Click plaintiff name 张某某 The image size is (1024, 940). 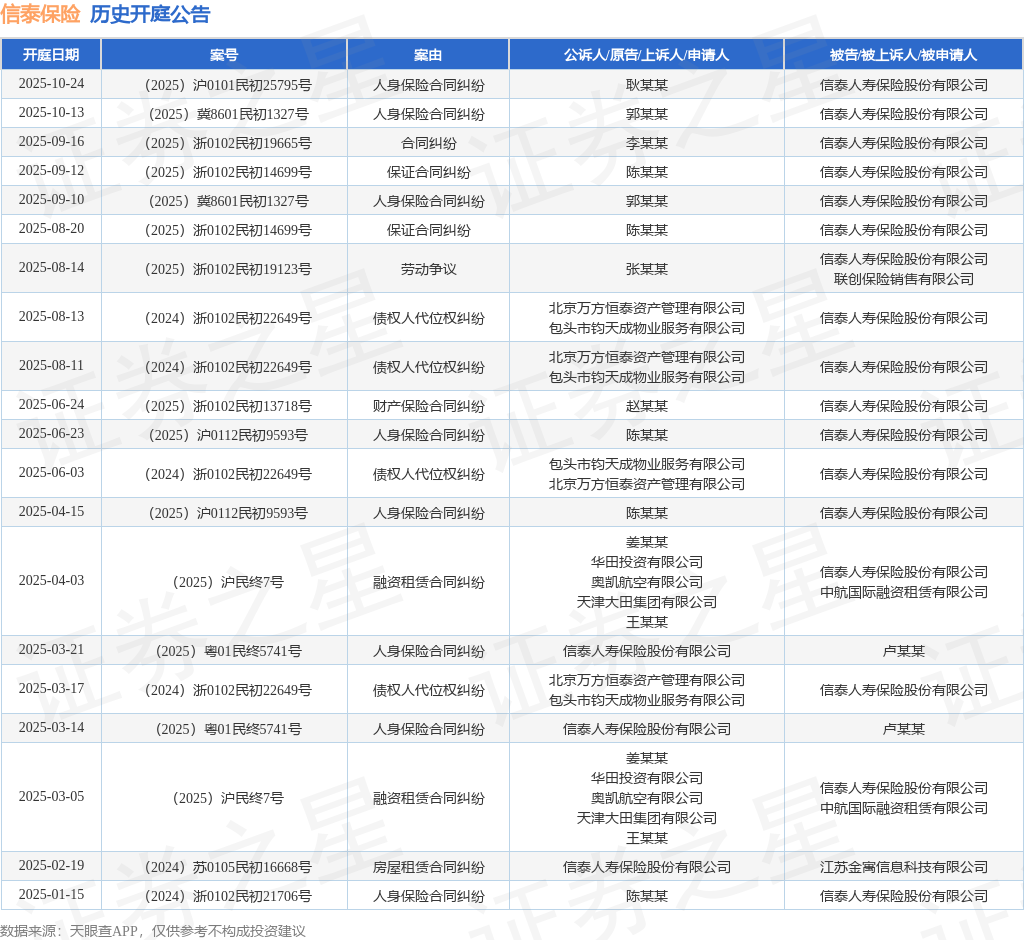coord(647,269)
